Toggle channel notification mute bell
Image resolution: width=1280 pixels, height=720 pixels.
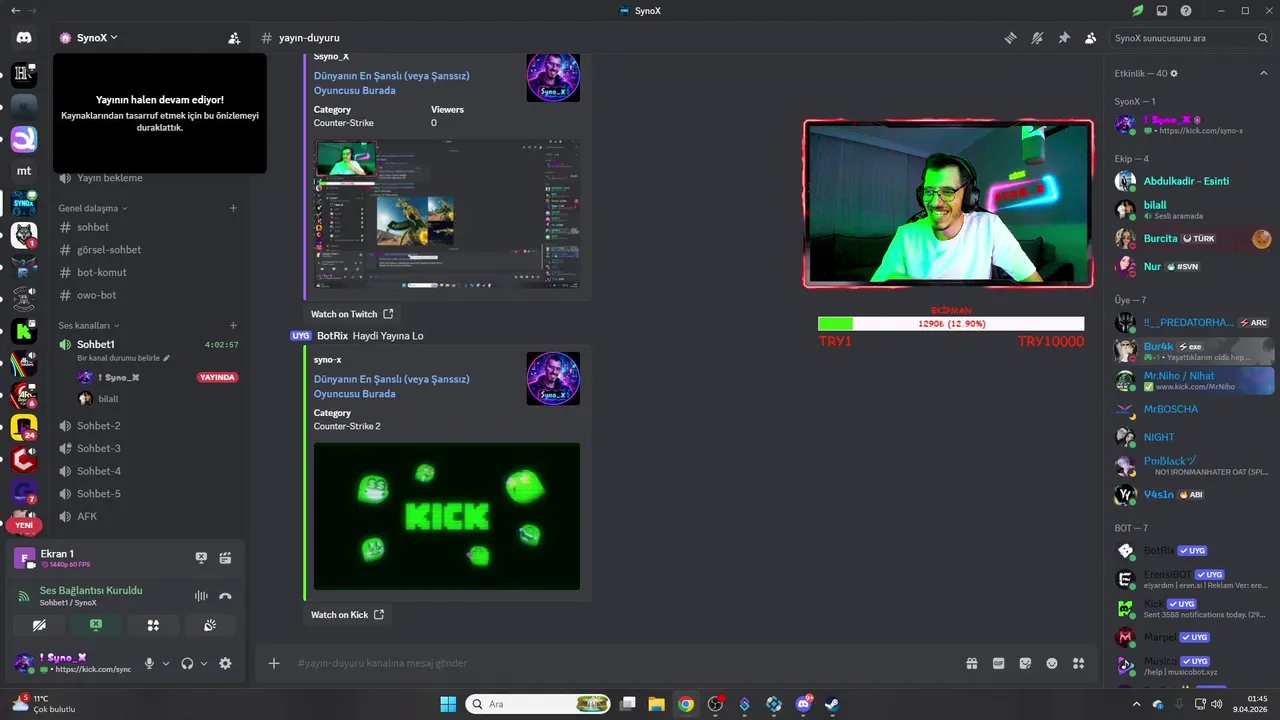click(x=1037, y=38)
